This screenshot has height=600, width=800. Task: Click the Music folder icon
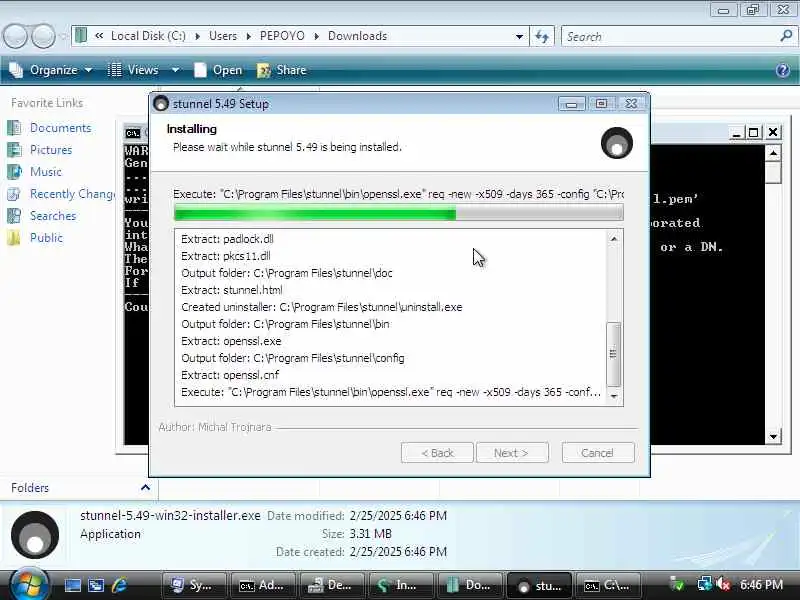pyautogui.click(x=14, y=172)
